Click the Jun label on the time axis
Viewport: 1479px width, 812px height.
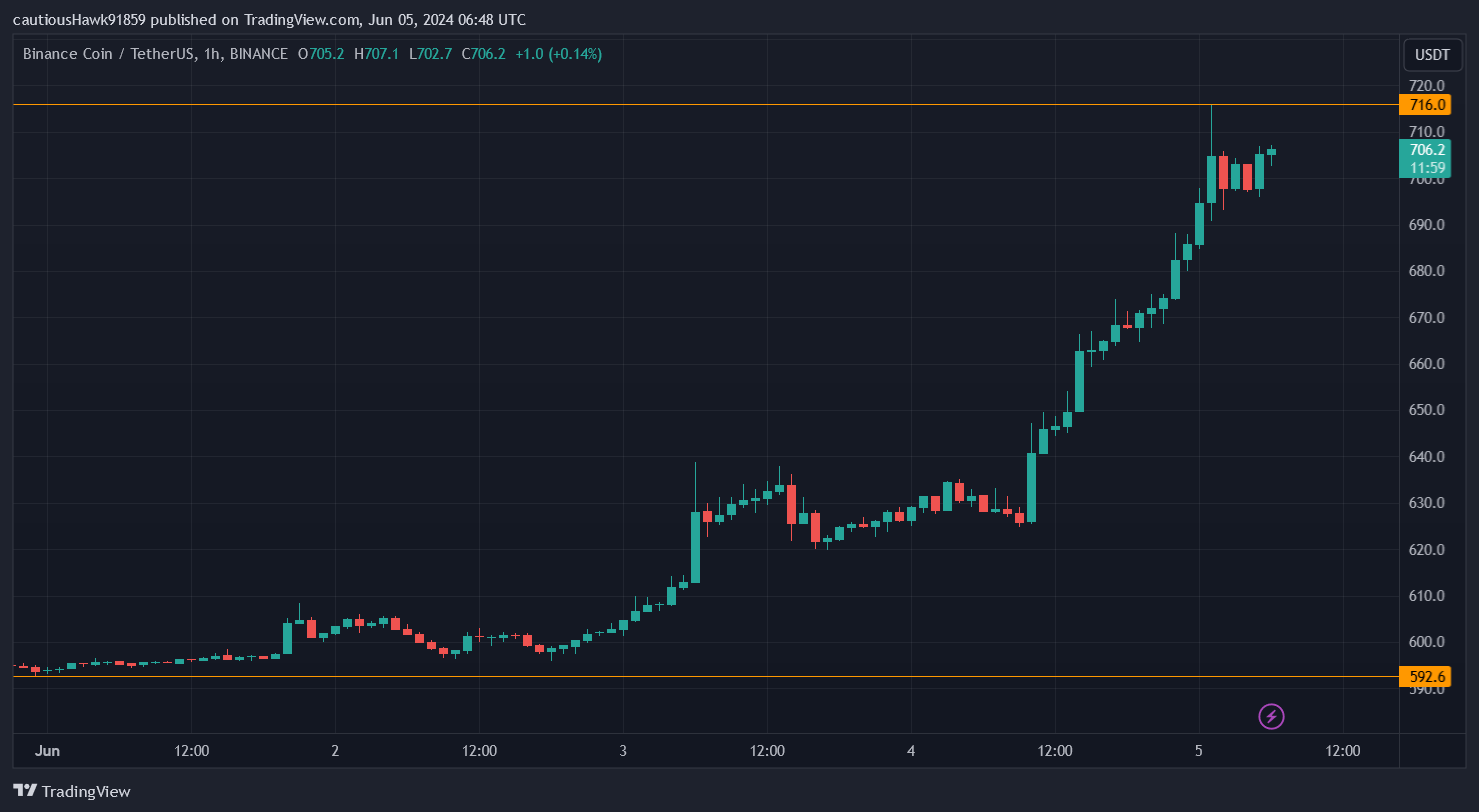(x=46, y=750)
